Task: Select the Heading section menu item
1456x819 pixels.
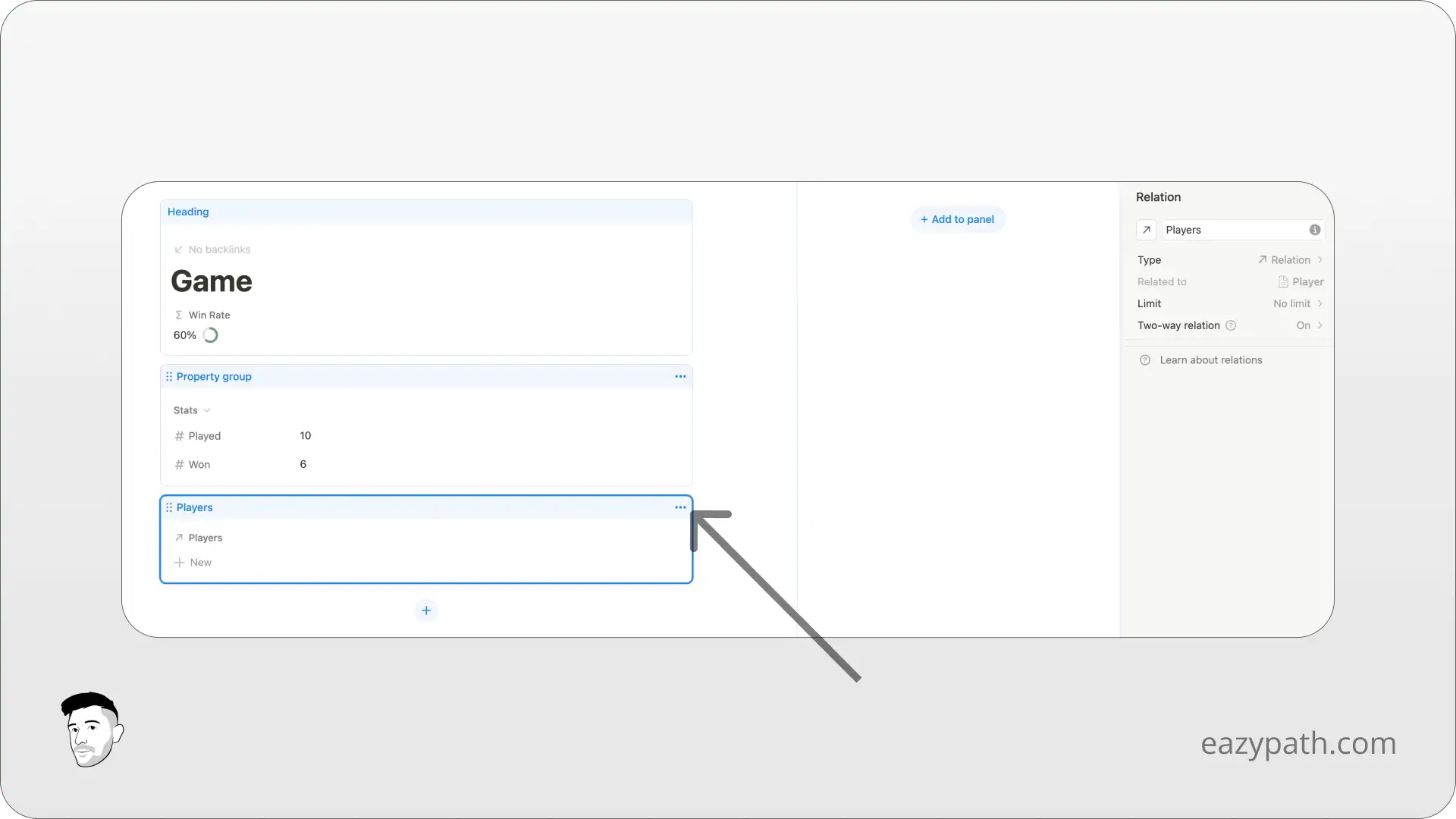Action: tap(188, 211)
